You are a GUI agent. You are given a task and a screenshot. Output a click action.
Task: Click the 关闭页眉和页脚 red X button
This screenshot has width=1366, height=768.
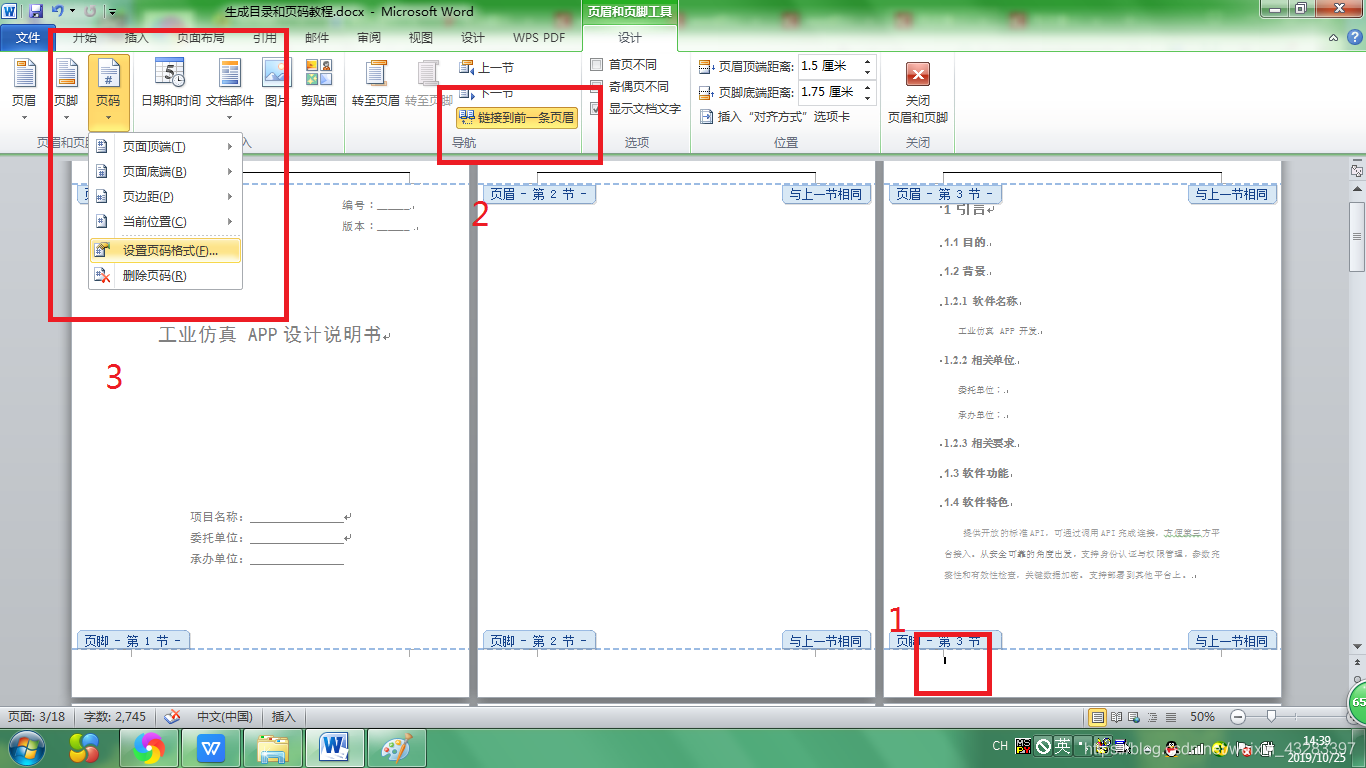point(917,90)
